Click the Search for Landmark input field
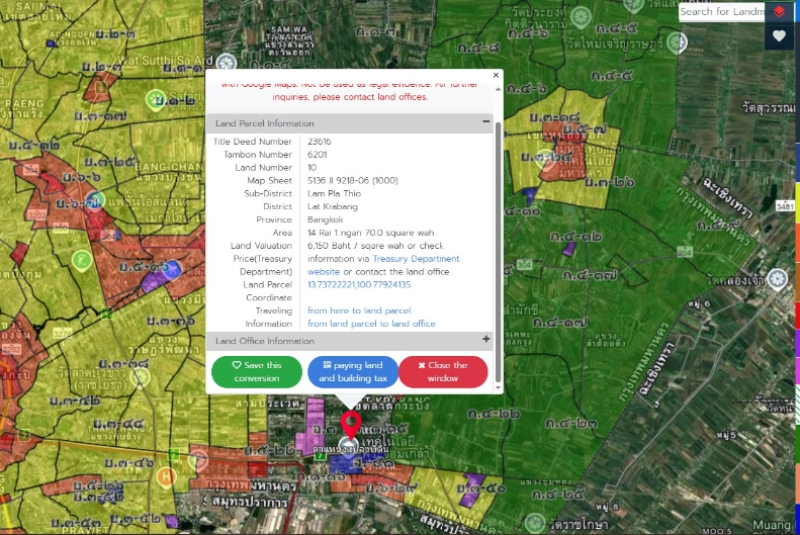The width and height of the screenshot is (800, 535). (722, 12)
